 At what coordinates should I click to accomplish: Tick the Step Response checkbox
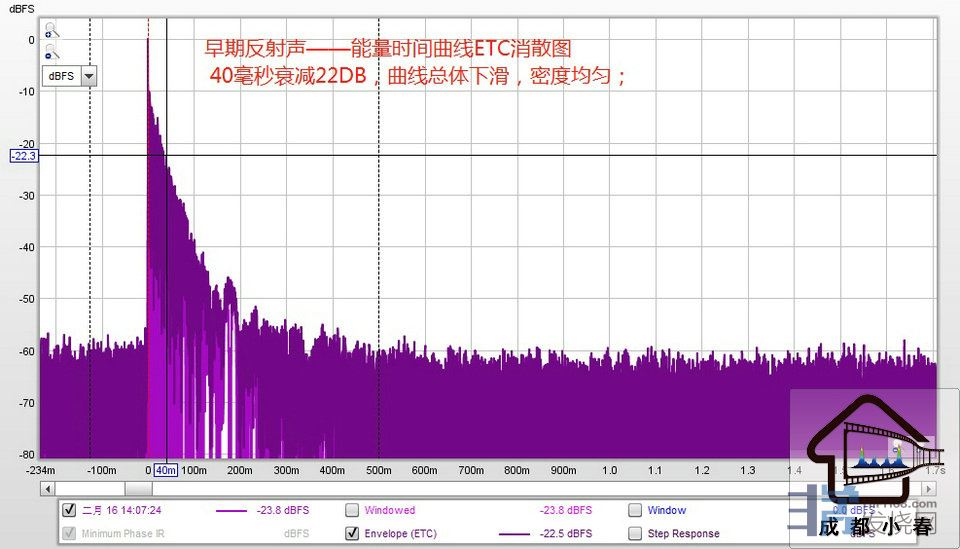[x=635, y=534]
